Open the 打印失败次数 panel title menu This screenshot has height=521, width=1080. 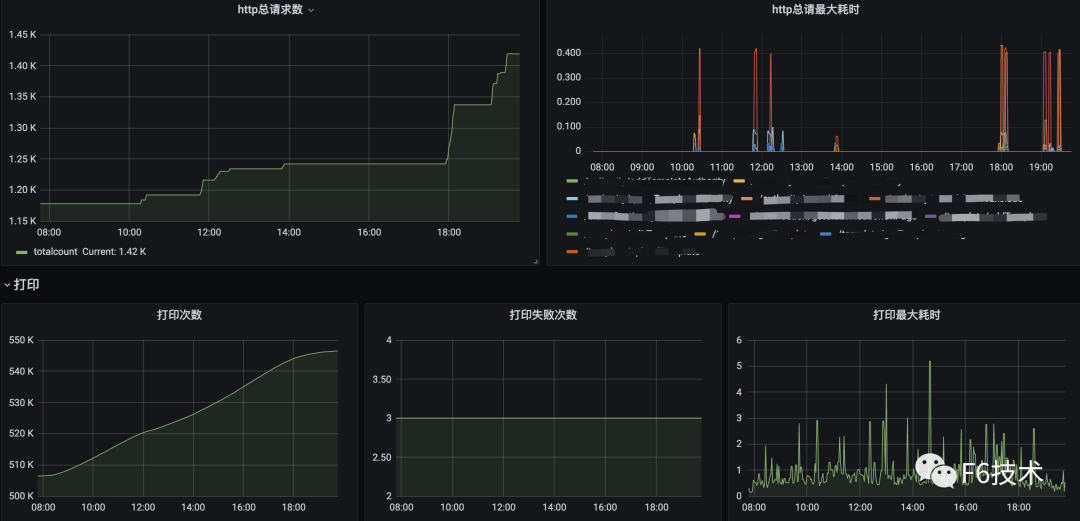pyautogui.click(x=543, y=315)
